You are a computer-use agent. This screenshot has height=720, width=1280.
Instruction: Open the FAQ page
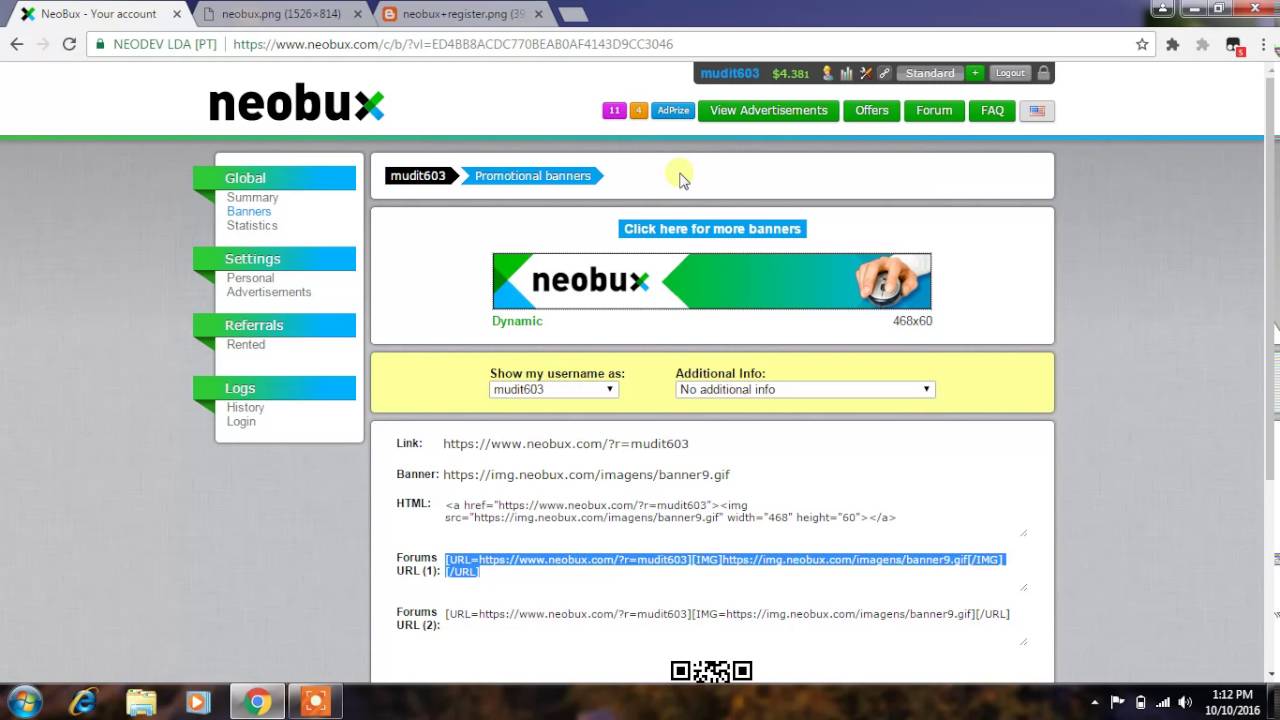point(992,110)
